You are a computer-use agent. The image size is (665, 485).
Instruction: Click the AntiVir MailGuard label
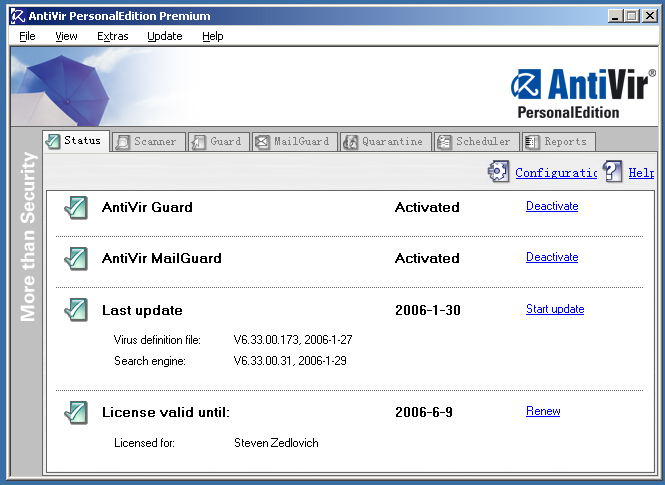coord(162,258)
